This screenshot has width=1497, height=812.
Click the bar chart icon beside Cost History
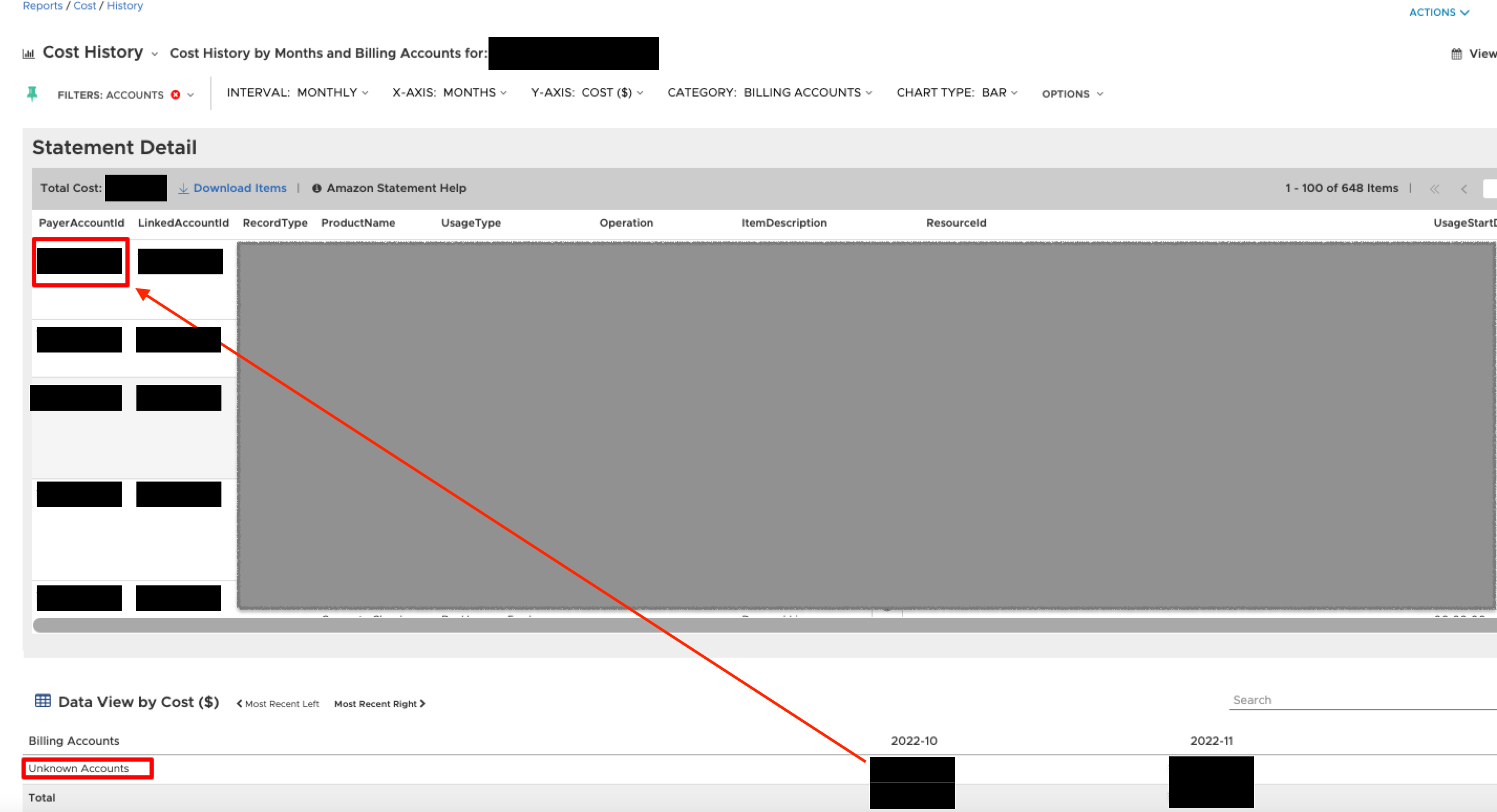click(28, 54)
